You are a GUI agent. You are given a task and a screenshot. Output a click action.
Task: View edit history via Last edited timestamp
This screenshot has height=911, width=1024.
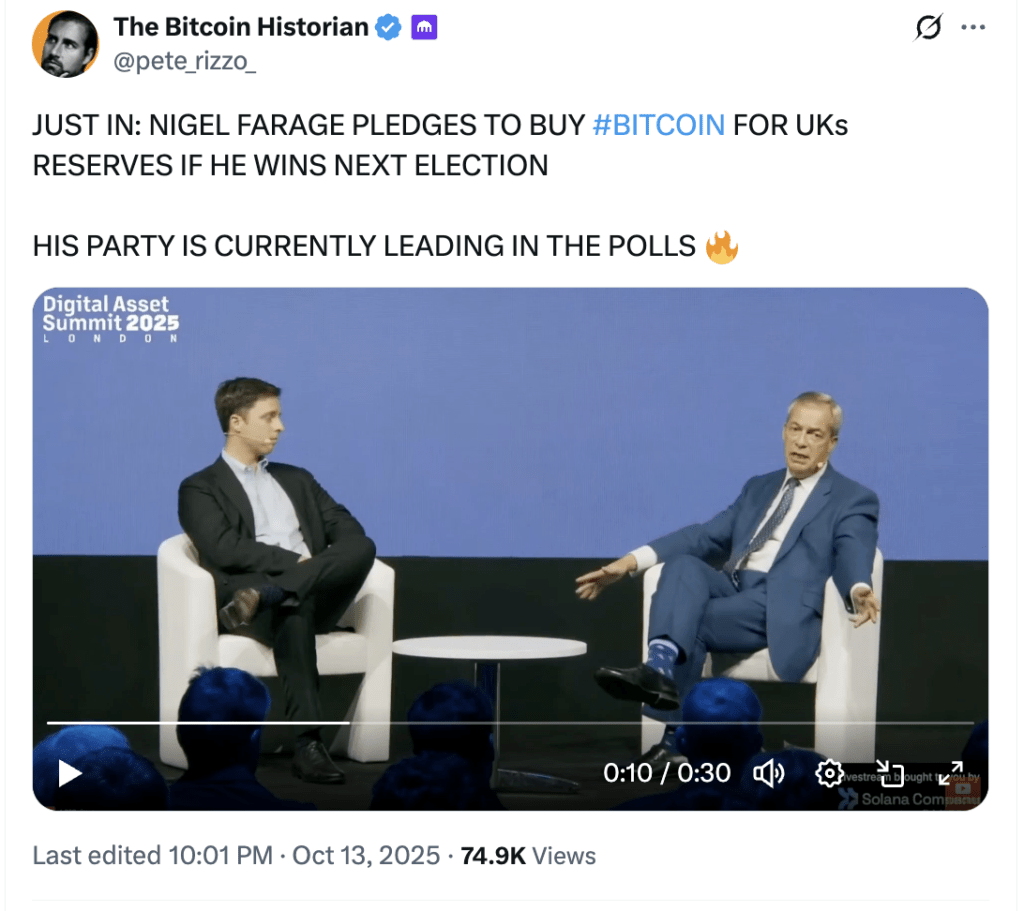(x=236, y=856)
